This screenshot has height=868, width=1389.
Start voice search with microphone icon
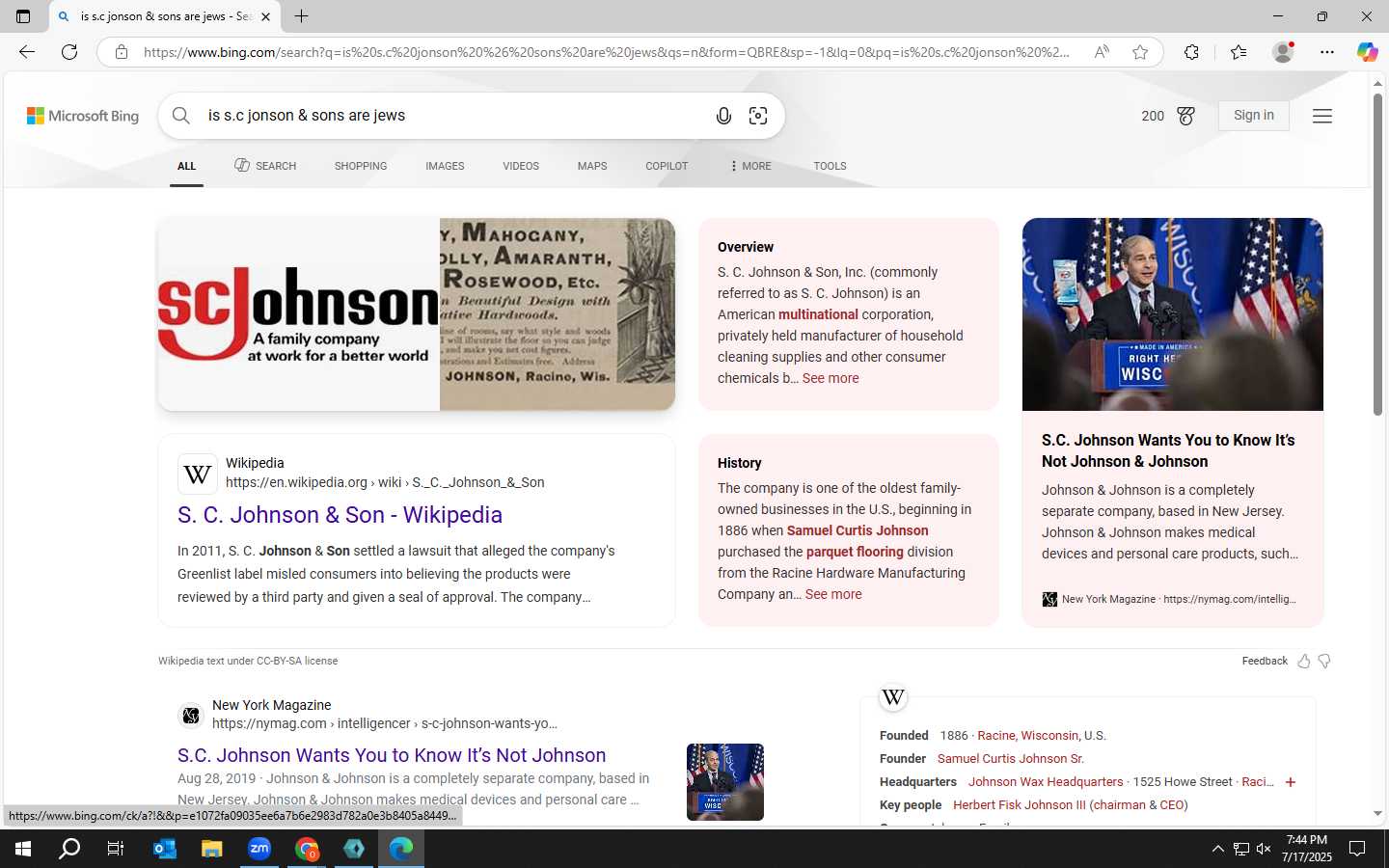tap(723, 116)
